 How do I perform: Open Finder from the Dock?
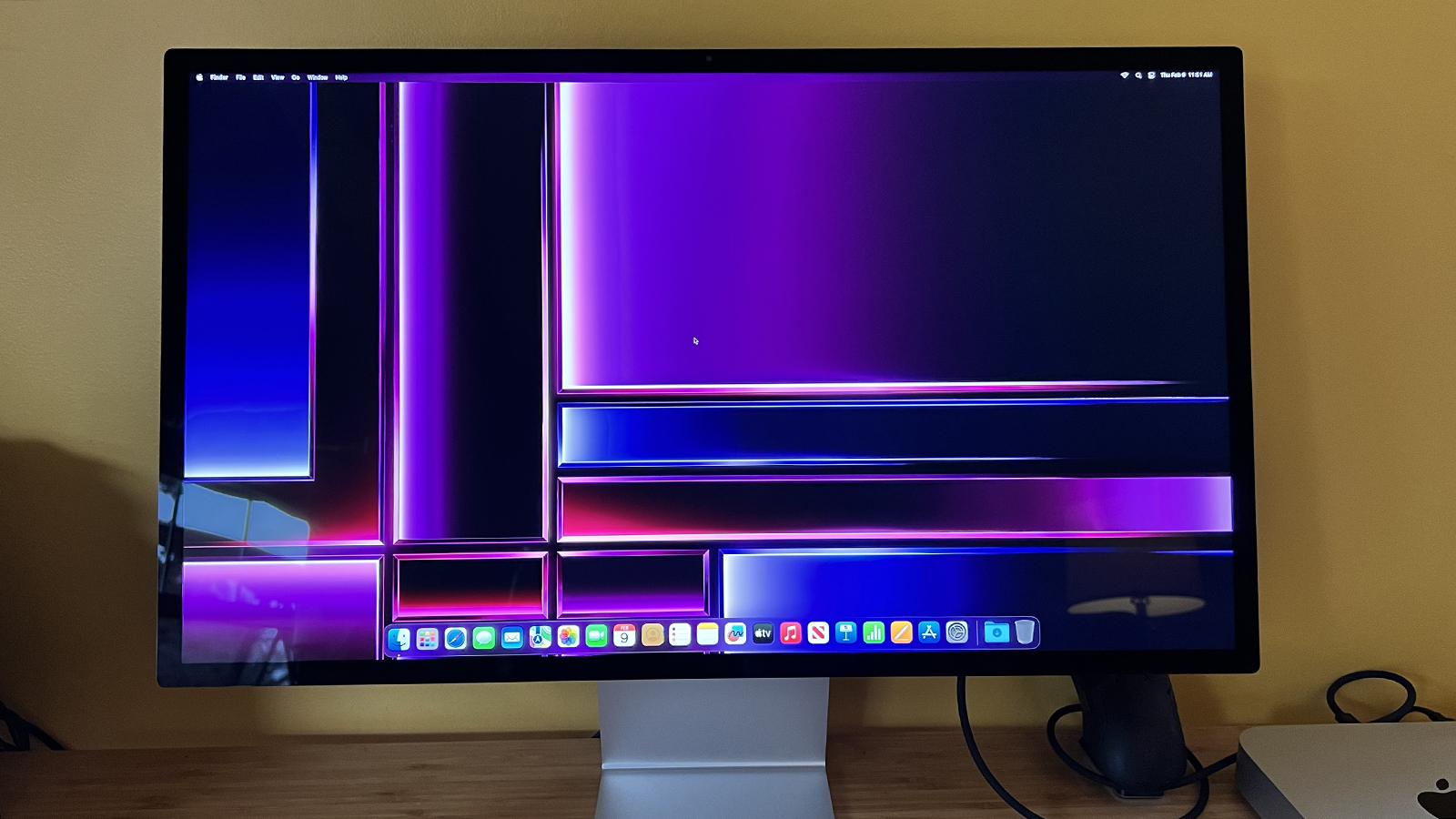pyautogui.click(x=399, y=639)
